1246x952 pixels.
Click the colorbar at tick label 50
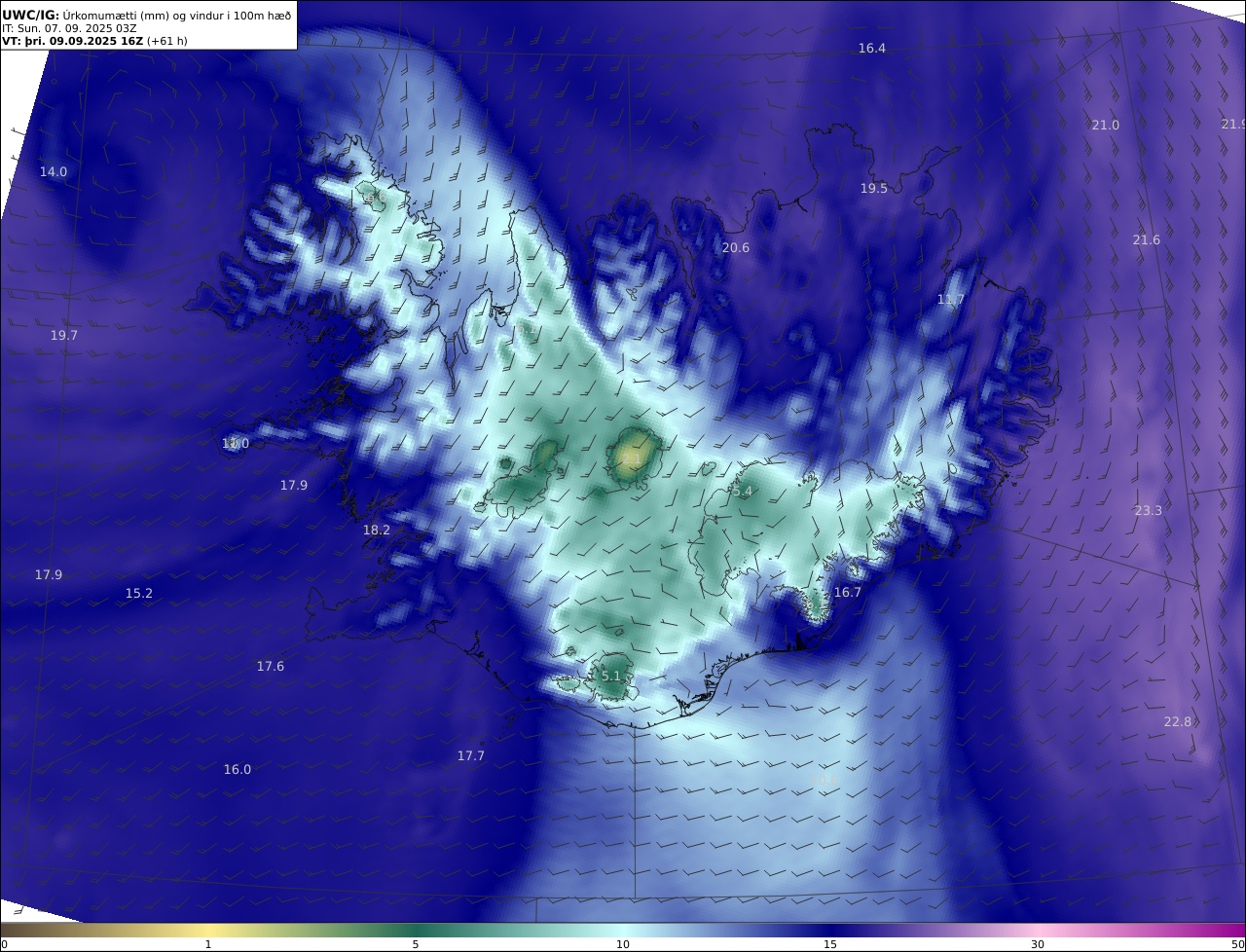pyautogui.click(x=1238, y=944)
